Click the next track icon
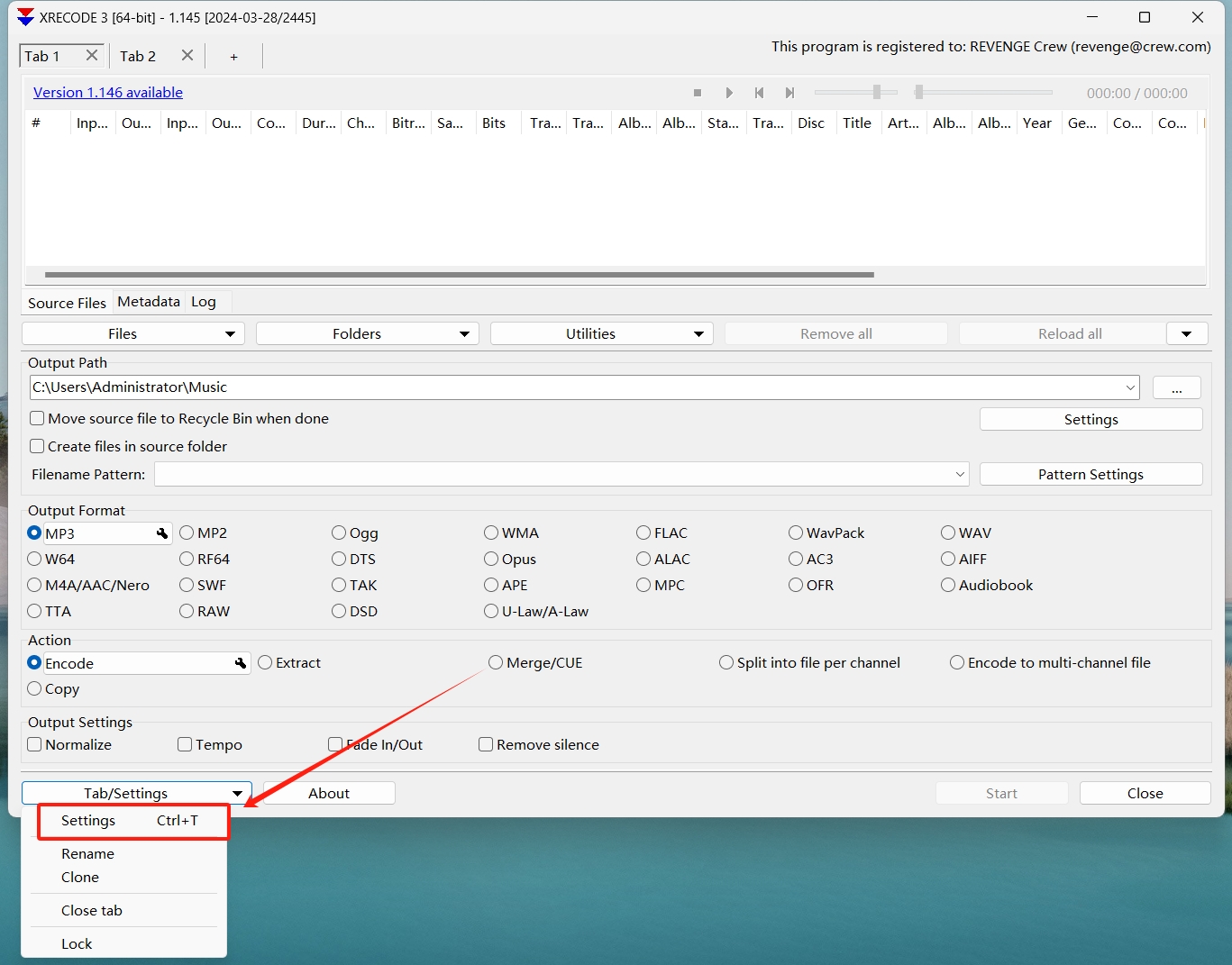 point(790,93)
